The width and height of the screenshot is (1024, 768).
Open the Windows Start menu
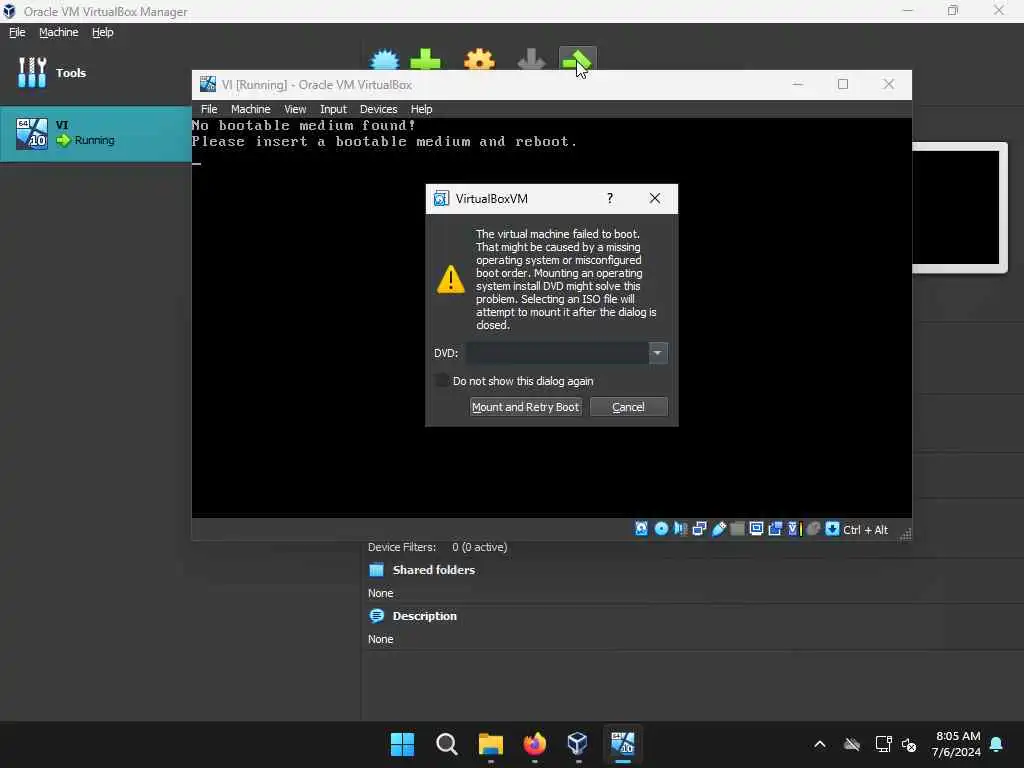click(x=402, y=744)
